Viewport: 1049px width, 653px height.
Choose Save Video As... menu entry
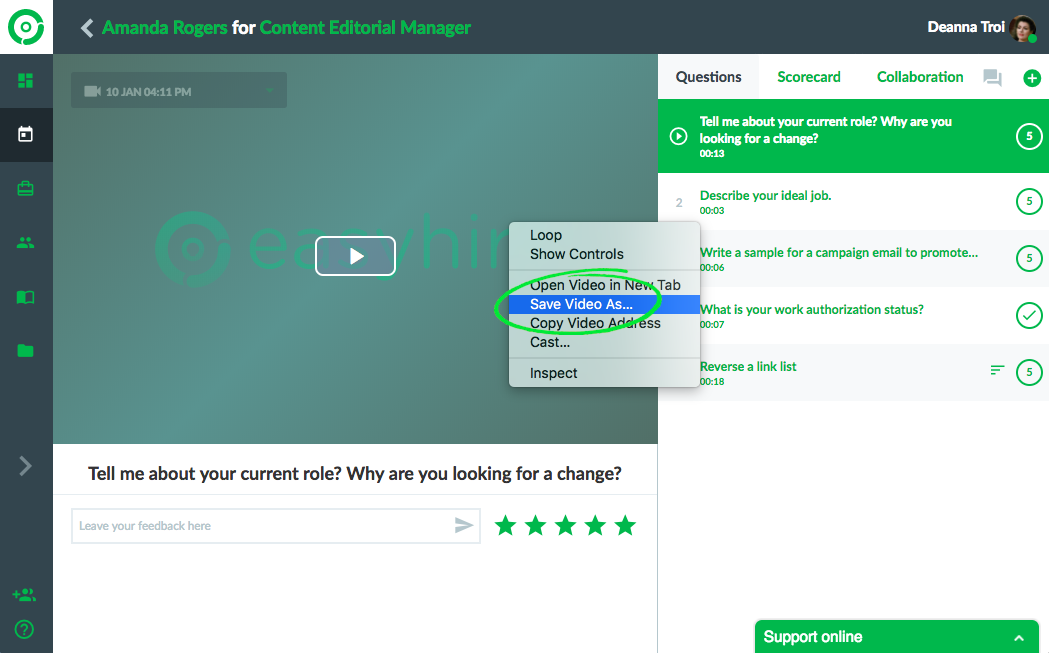coord(604,304)
